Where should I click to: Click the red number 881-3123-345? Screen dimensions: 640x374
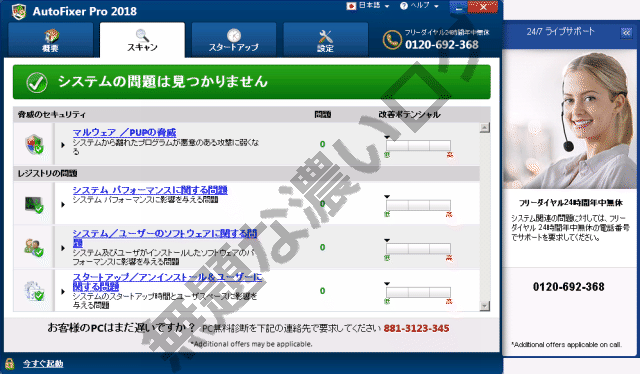coord(416,328)
